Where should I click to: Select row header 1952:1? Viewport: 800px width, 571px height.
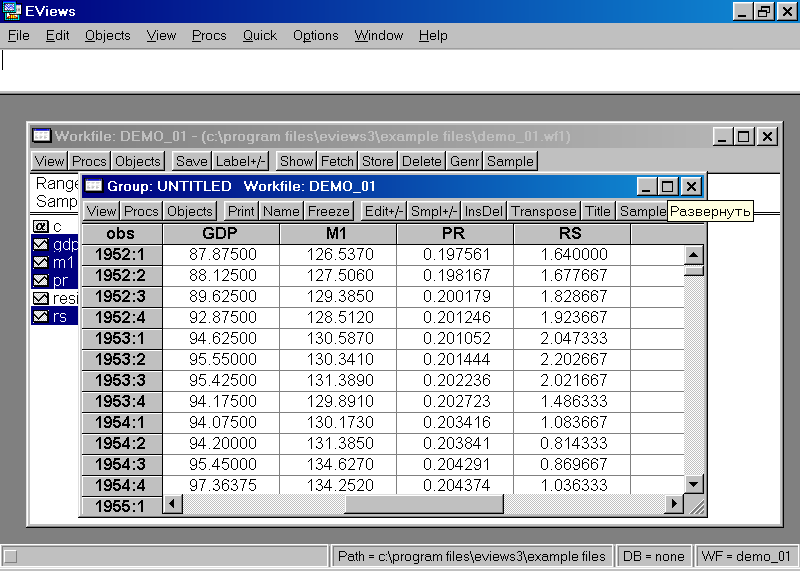[121, 254]
